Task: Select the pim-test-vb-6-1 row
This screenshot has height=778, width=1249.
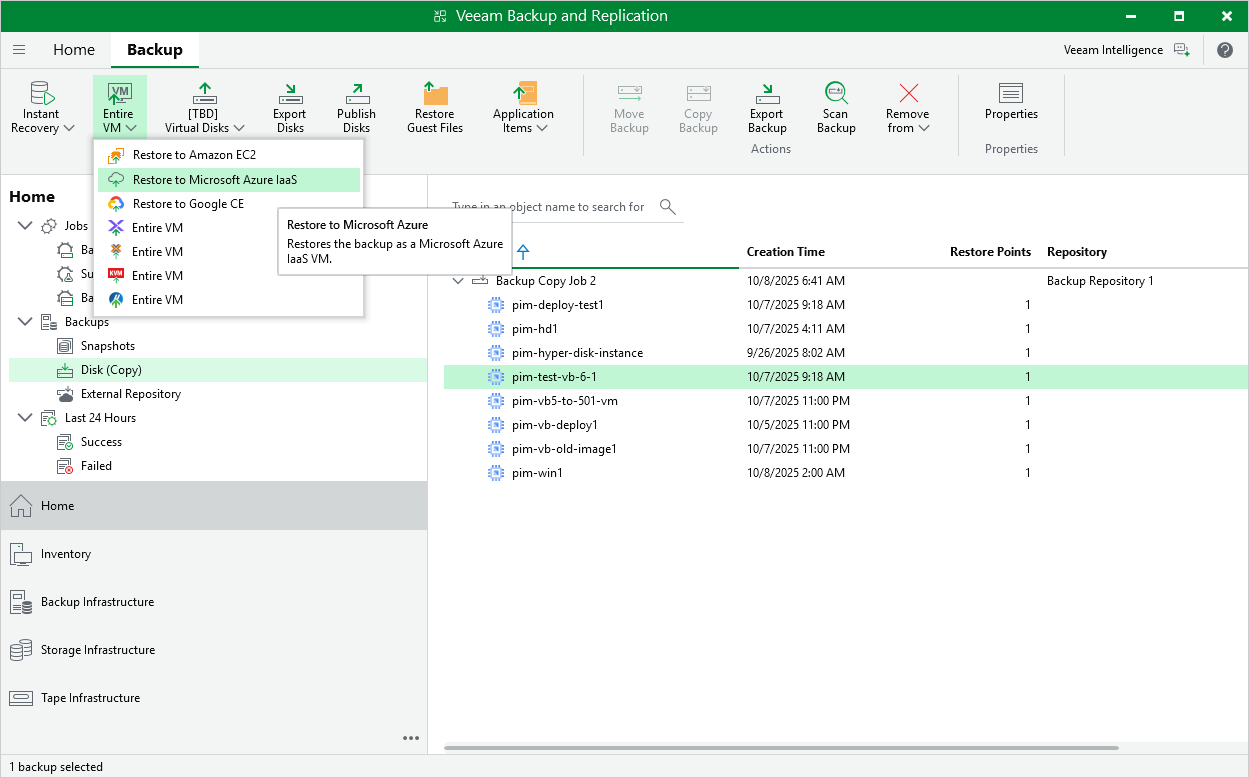Action: pyautogui.click(x=846, y=377)
